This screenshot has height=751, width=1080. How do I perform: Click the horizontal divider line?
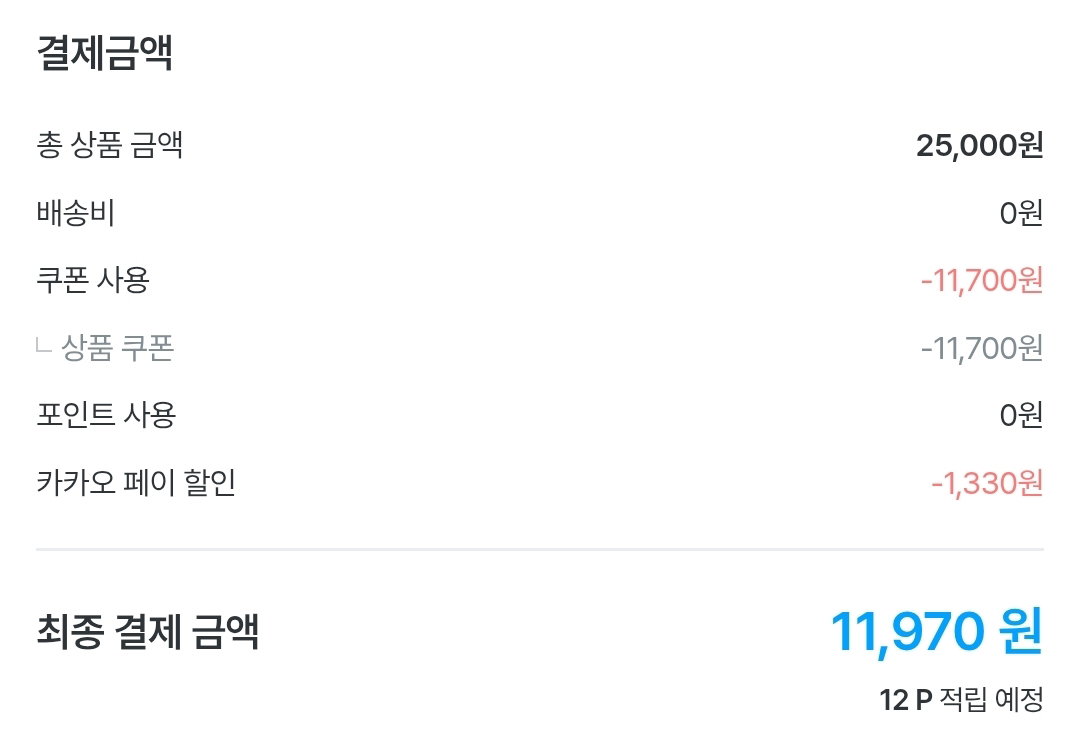[540, 549]
